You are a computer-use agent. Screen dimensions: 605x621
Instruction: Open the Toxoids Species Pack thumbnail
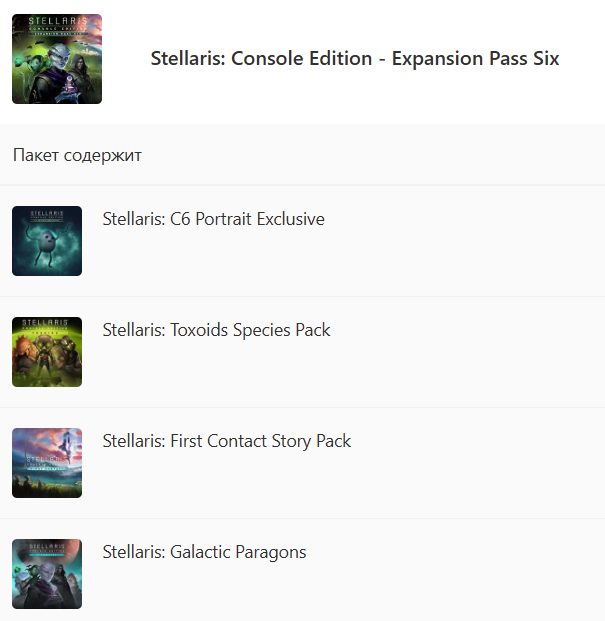click(x=47, y=352)
